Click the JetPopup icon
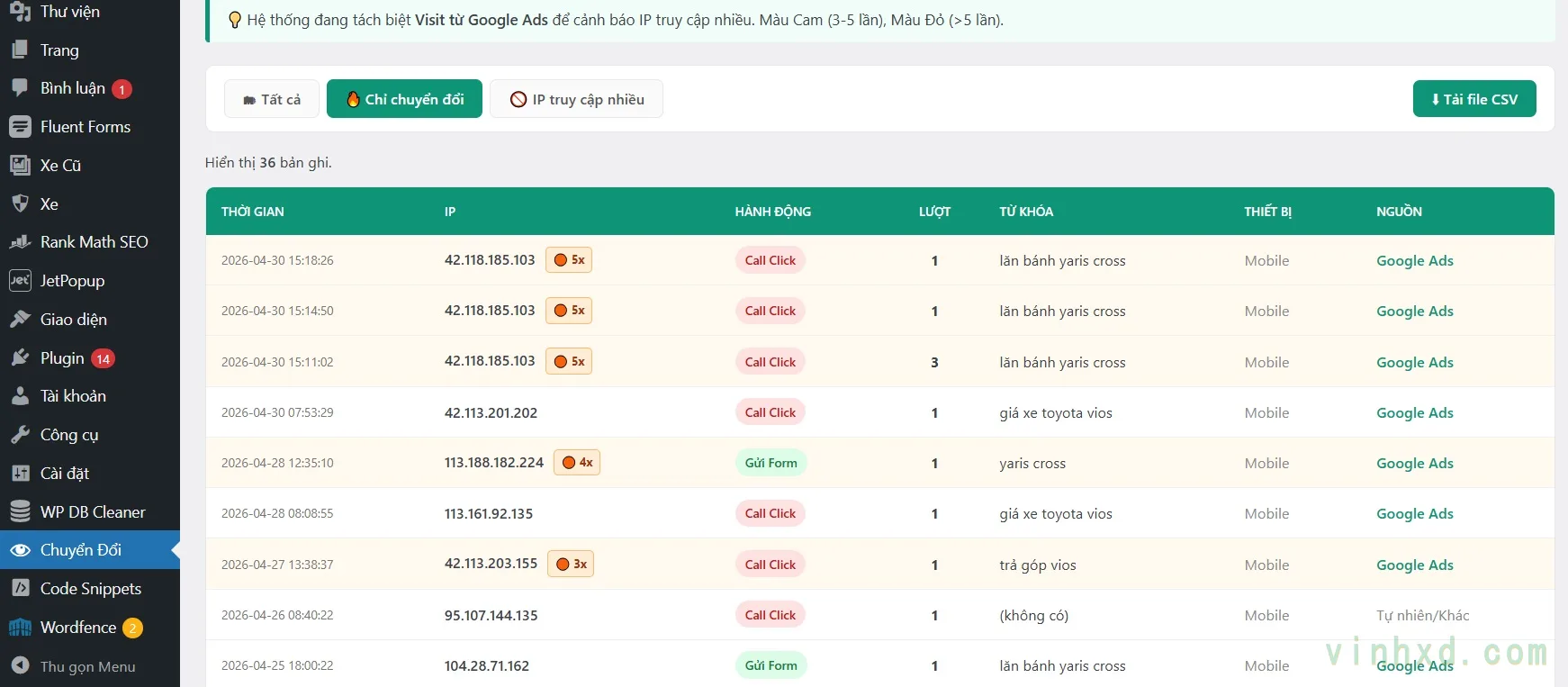This screenshot has height=687, width=1568. tap(20, 281)
